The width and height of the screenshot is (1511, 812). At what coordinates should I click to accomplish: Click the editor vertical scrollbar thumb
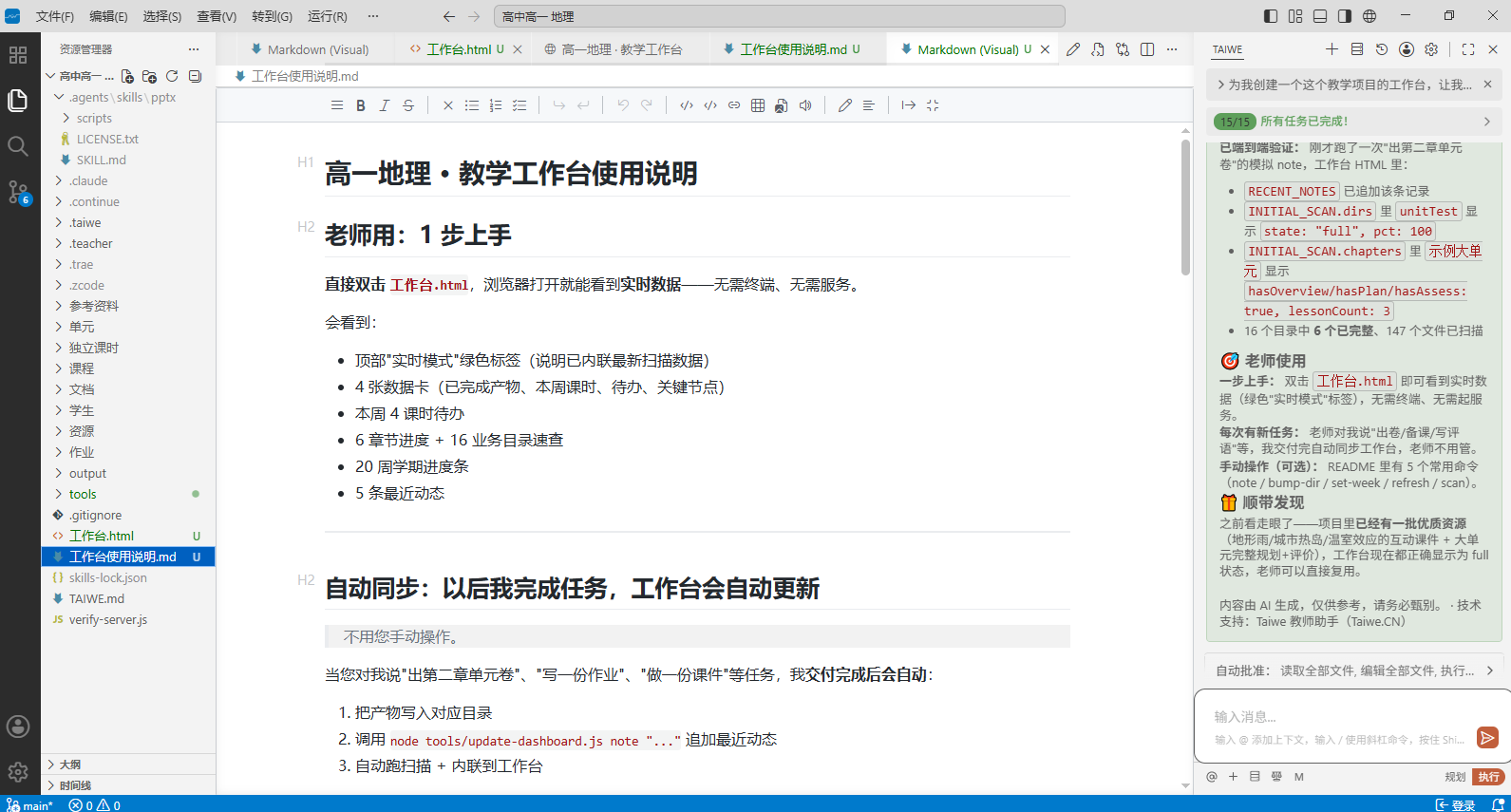pos(1185,207)
